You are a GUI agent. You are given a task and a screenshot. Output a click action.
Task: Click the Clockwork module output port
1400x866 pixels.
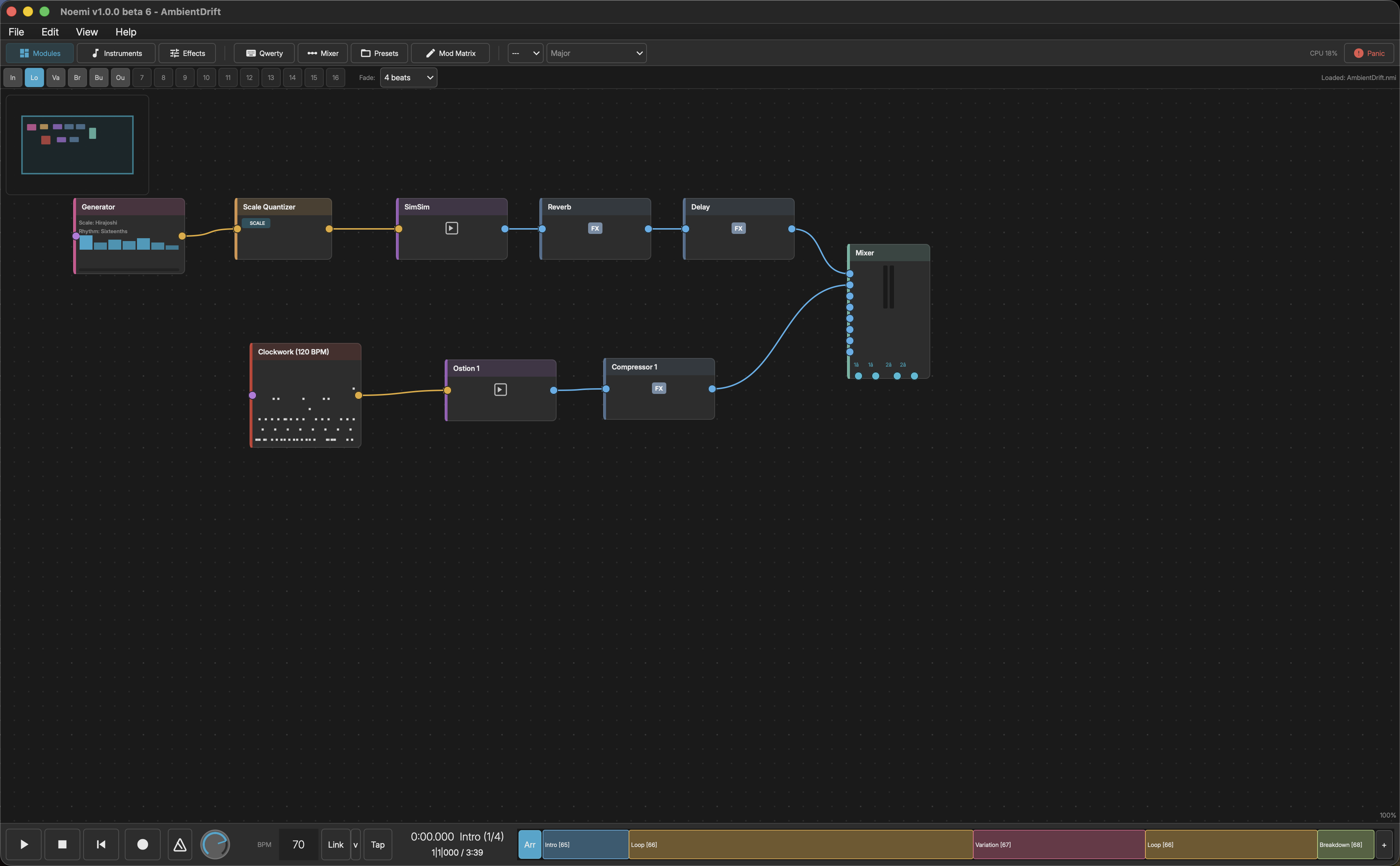click(358, 395)
